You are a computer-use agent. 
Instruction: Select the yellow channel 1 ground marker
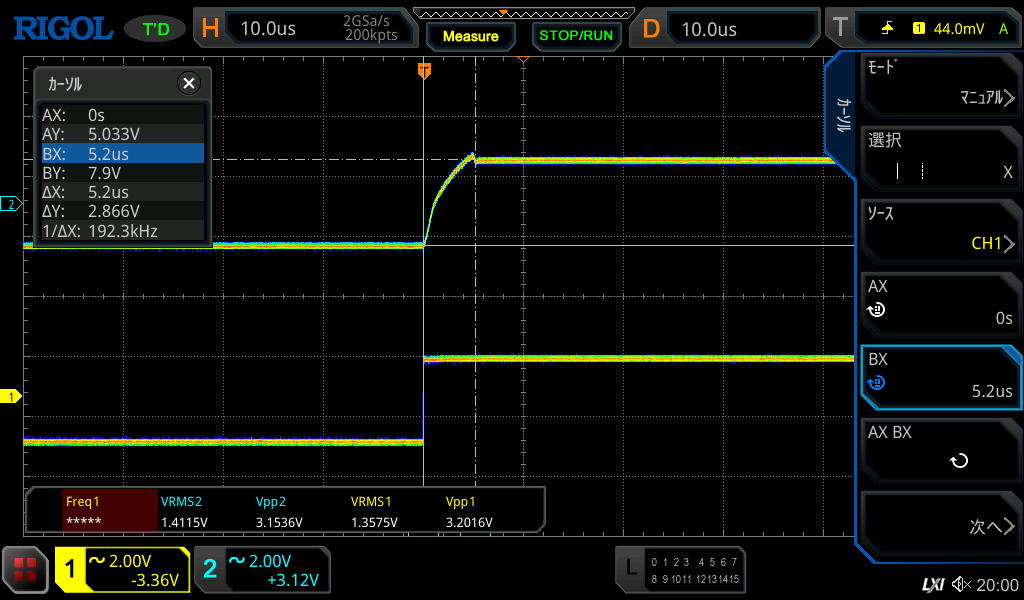[11, 397]
